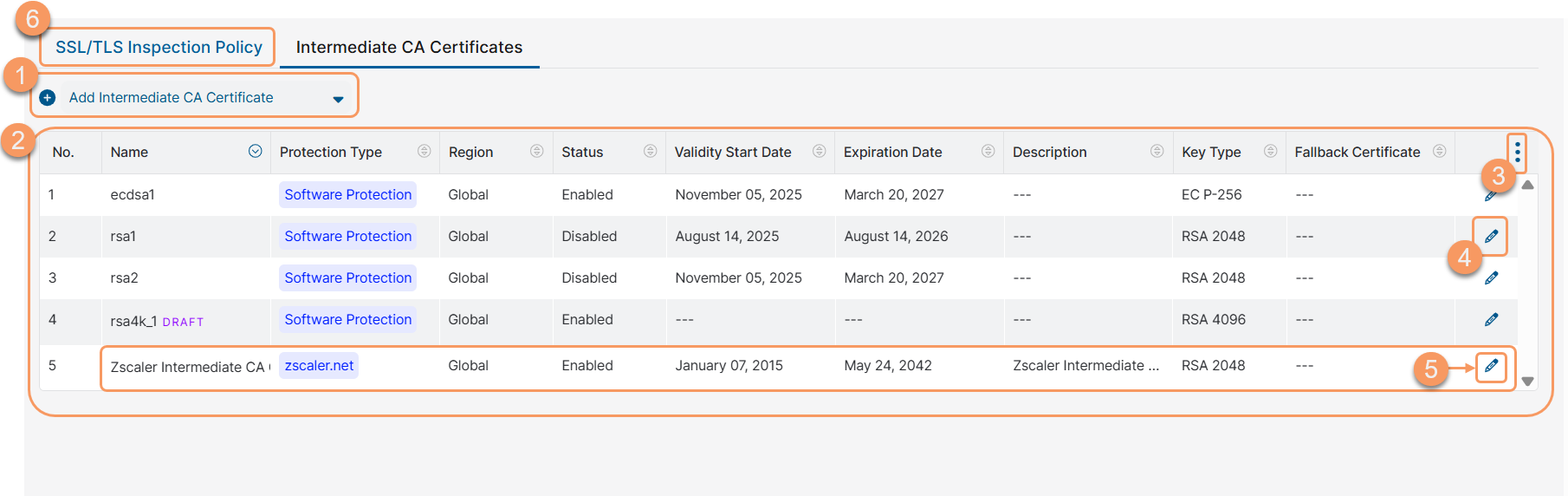Sort by Validity Start Date icon
The width and height of the screenshot is (1568, 496).
(x=819, y=151)
